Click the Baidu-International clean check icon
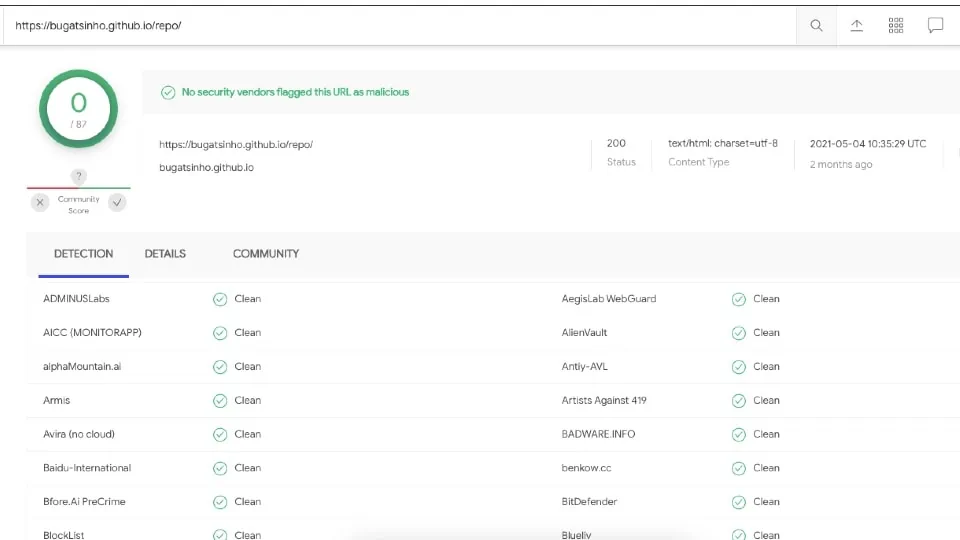The image size is (960, 540). coord(220,468)
